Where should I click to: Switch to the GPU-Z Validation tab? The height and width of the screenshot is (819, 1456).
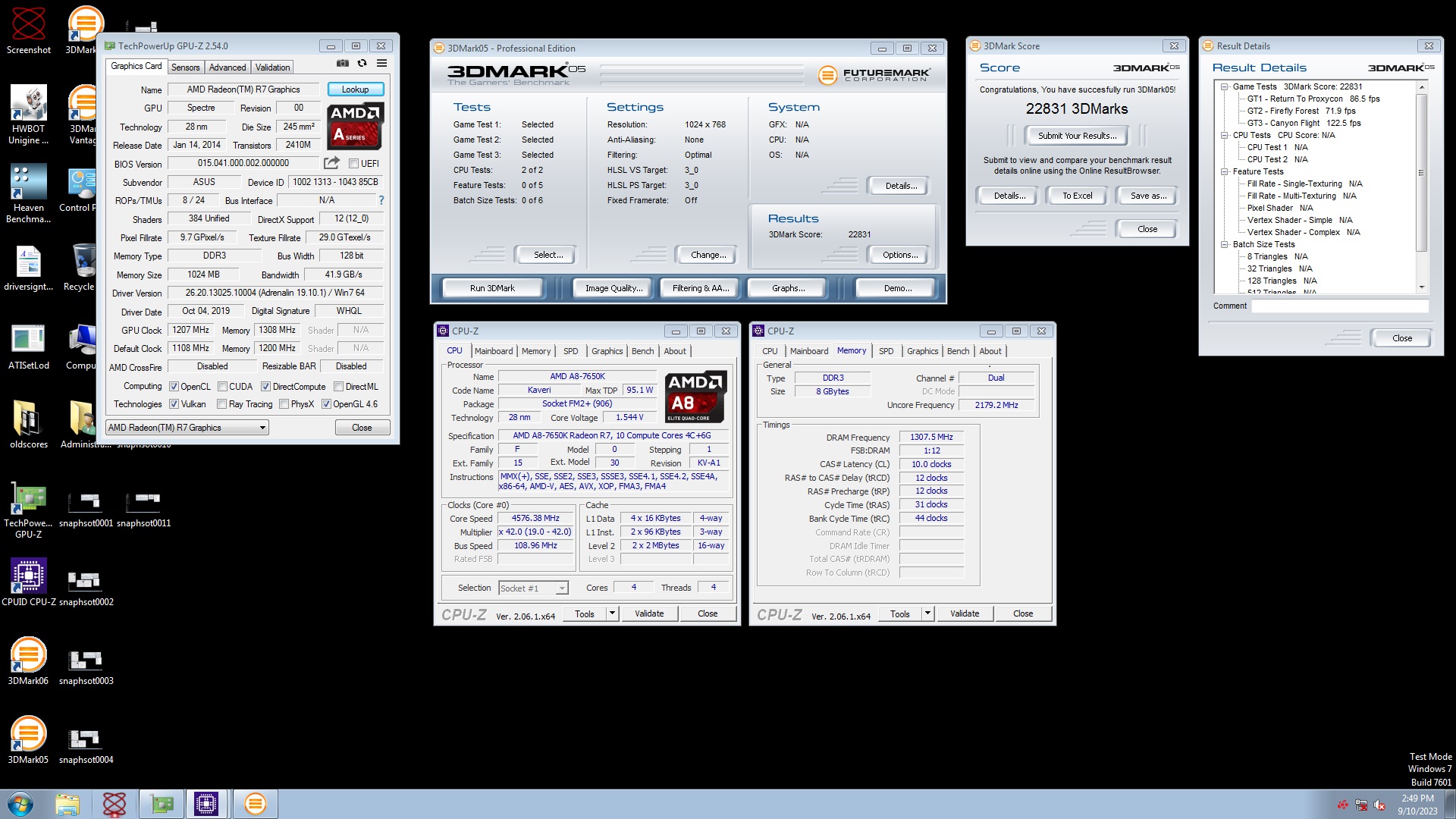click(272, 67)
